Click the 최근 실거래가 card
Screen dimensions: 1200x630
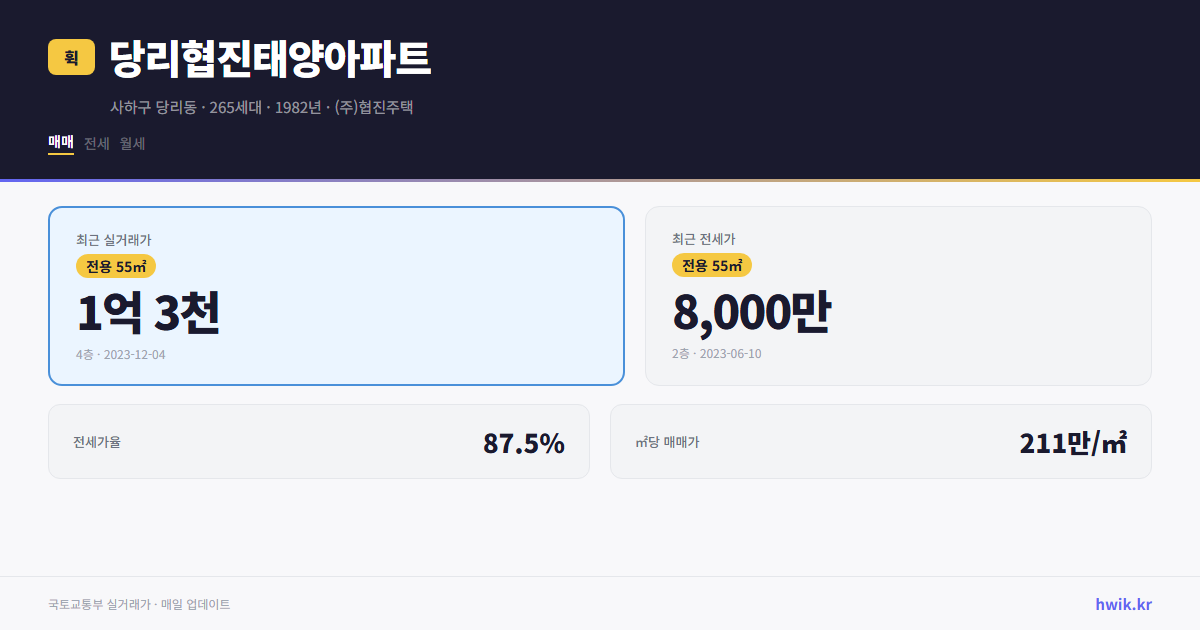[x=336, y=295]
